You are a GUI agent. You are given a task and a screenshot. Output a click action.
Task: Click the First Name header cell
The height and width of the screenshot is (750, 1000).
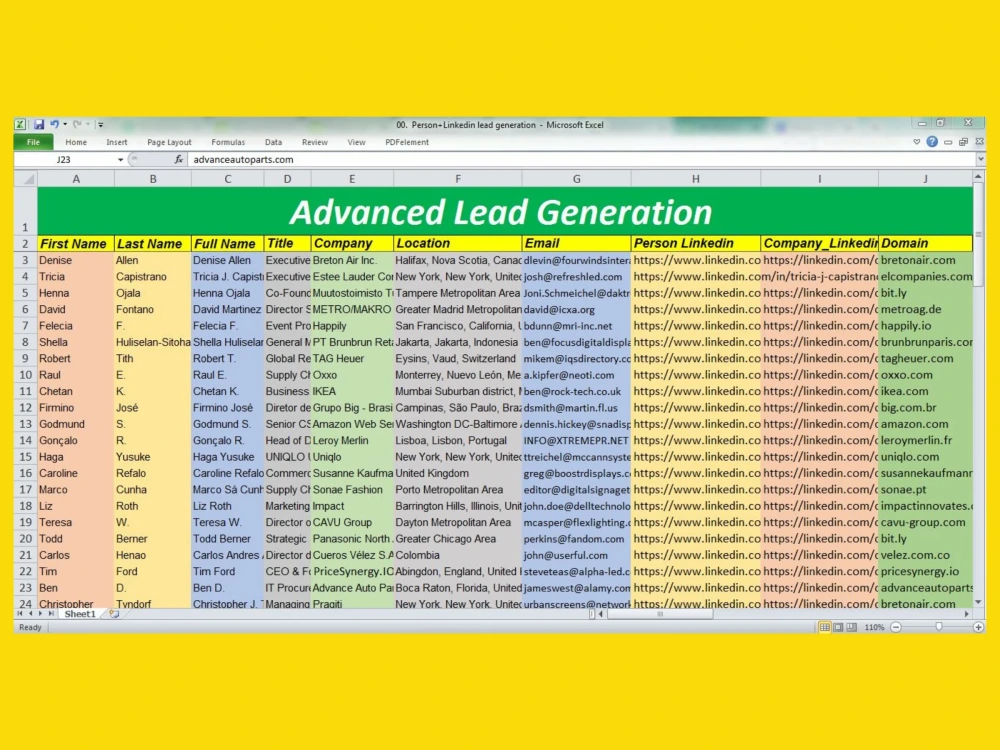pyautogui.click(x=76, y=244)
